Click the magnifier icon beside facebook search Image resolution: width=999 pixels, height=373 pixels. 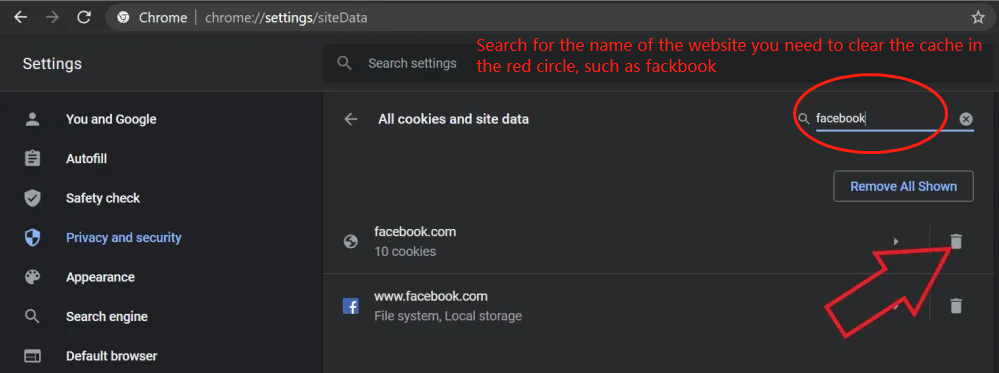pos(805,119)
